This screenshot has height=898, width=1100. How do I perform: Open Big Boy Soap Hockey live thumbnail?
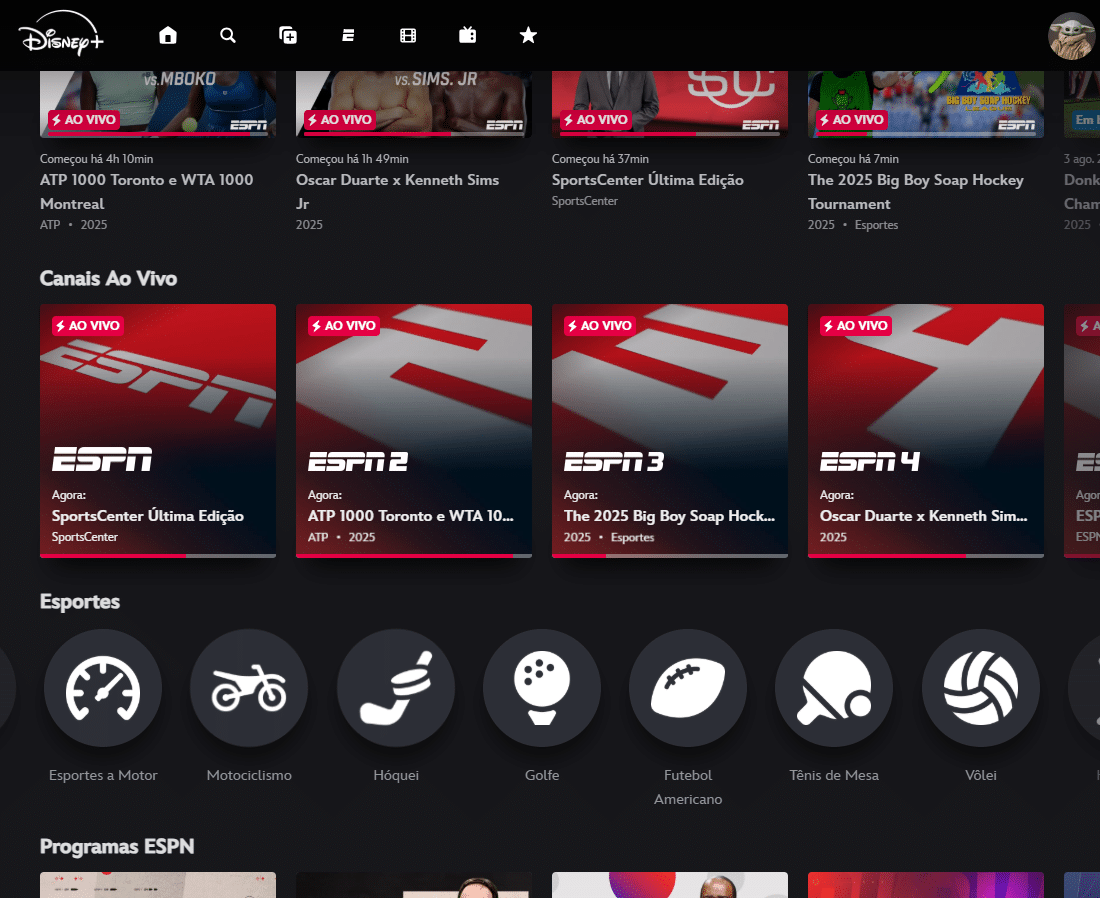pos(926,104)
